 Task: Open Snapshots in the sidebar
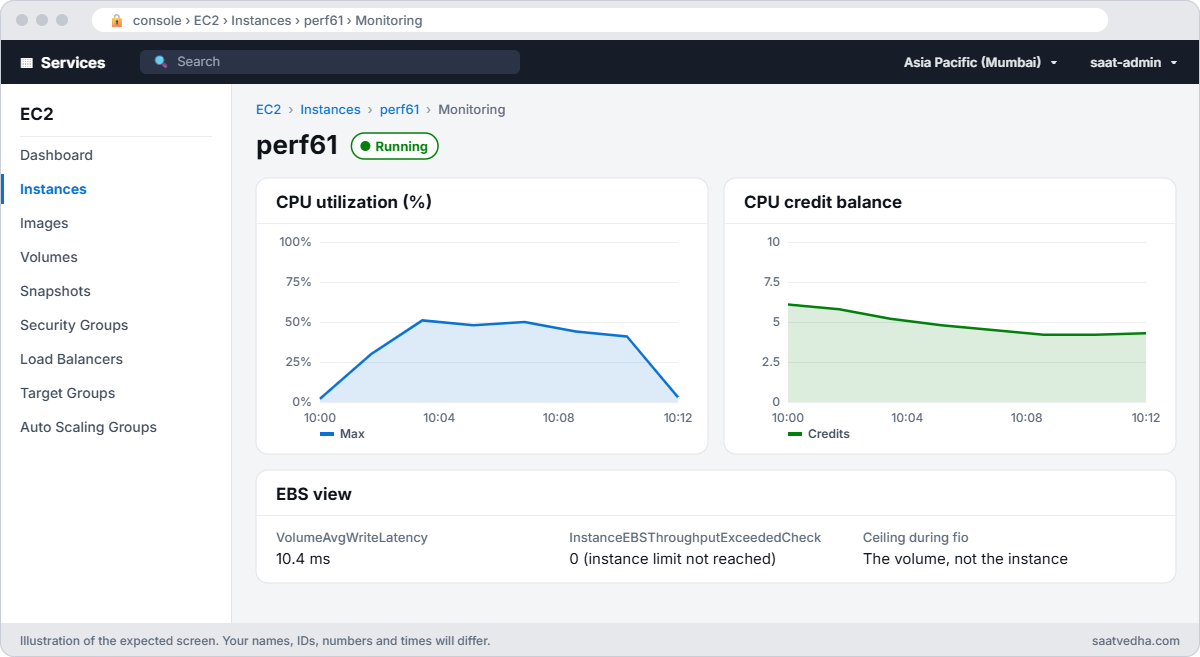tap(55, 291)
